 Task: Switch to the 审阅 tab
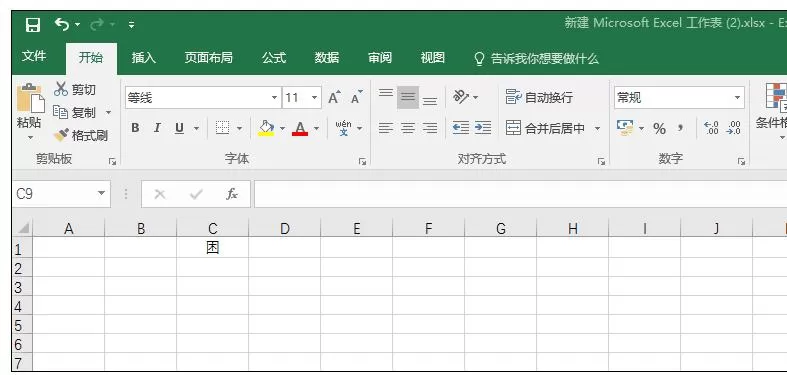click(379, 58)
